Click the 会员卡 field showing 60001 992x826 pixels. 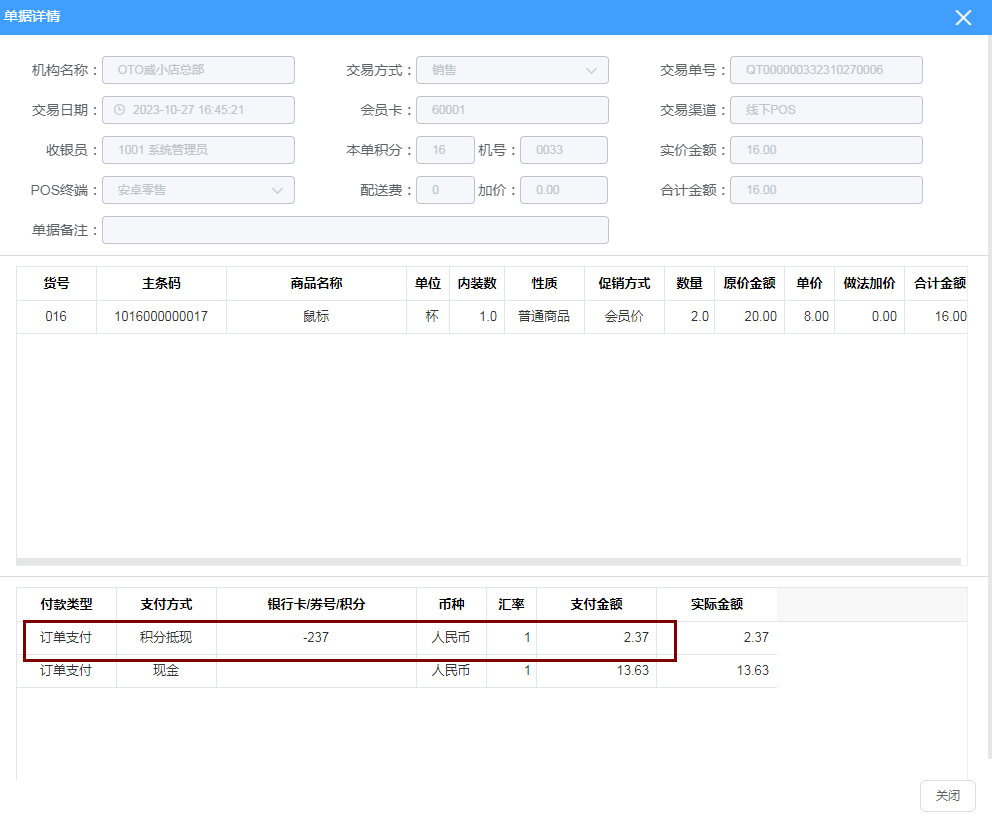[512, 110]
